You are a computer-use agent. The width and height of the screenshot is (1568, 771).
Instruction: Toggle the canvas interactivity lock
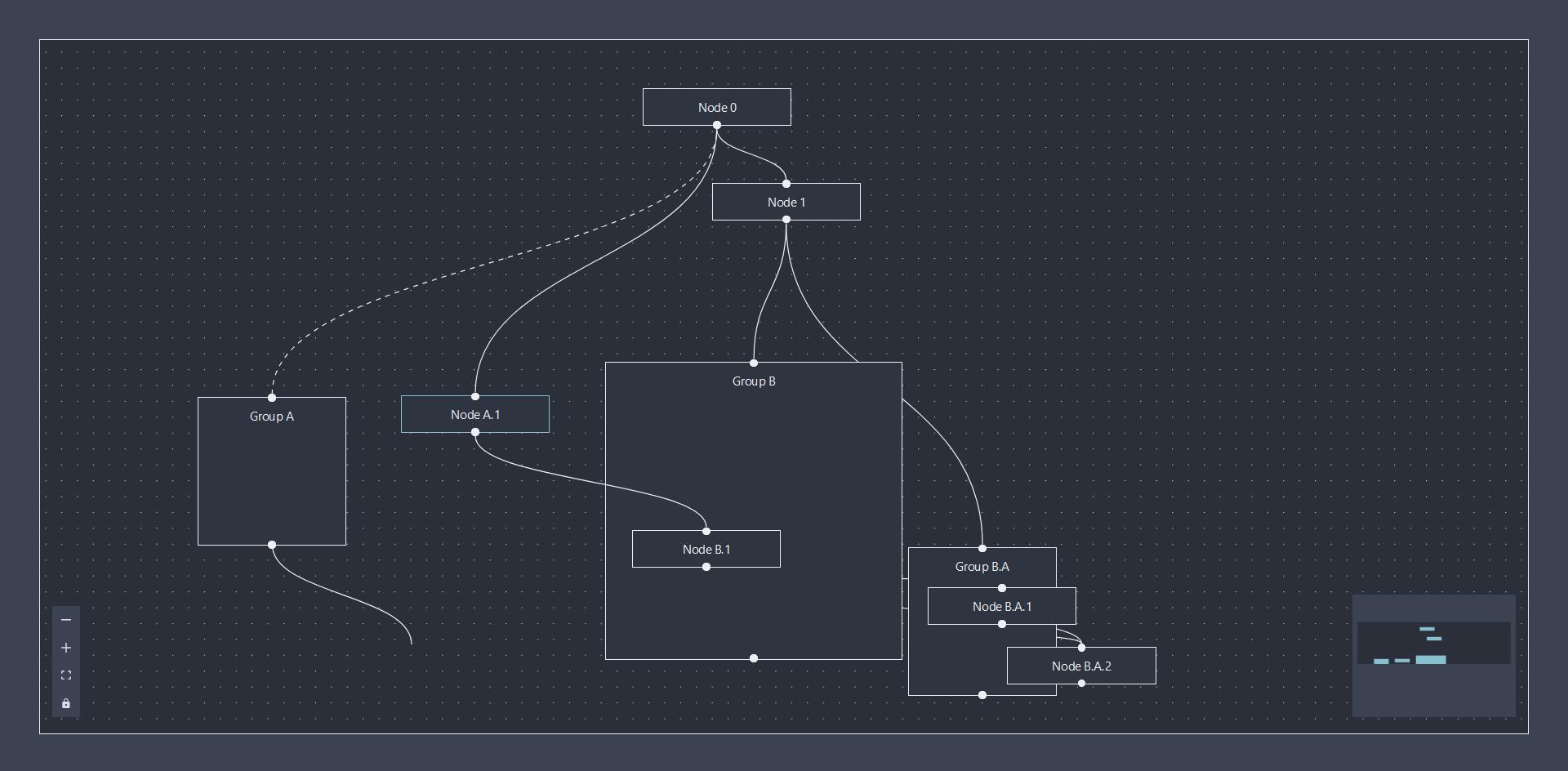pyautogui.click(x=66, y=703)
